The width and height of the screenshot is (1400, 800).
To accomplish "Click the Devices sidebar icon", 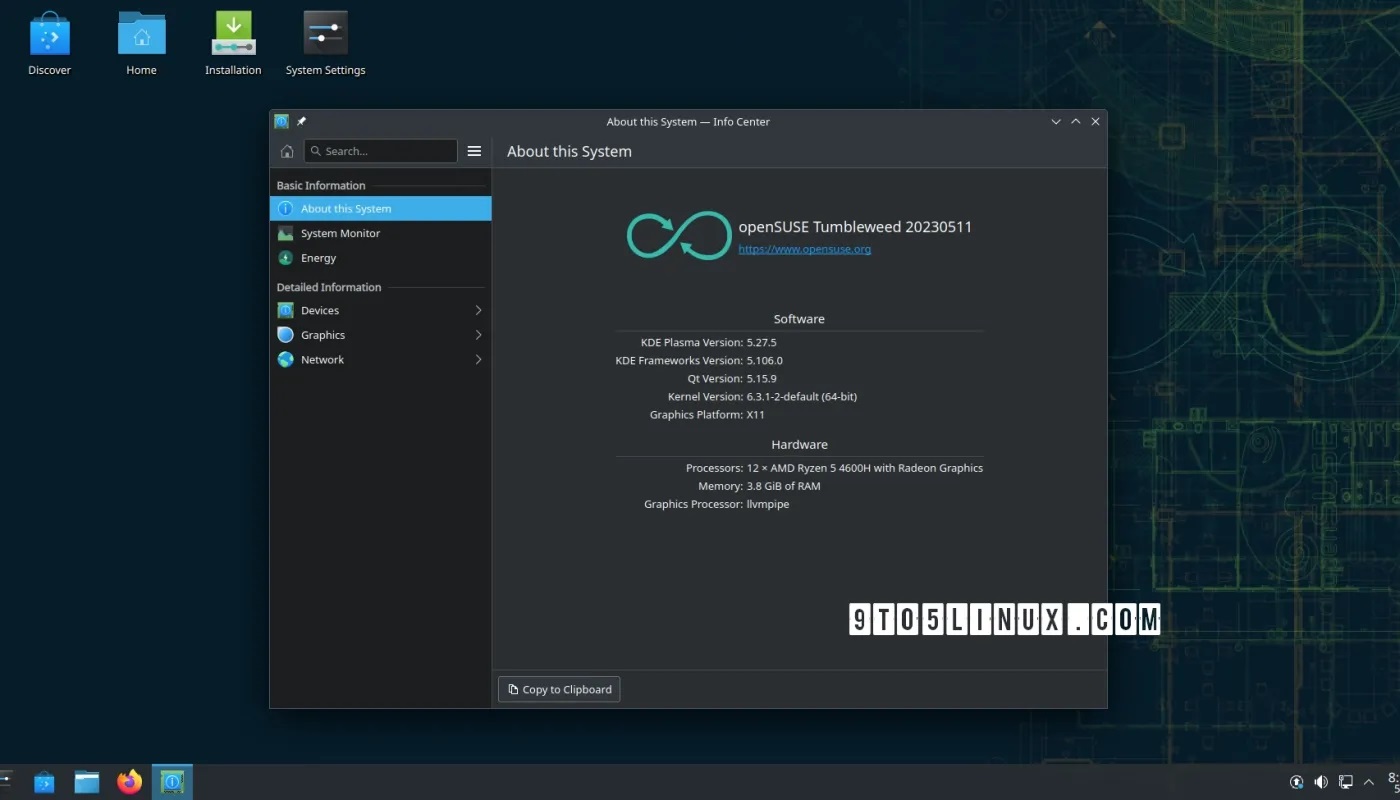I will tap(288, 310).
